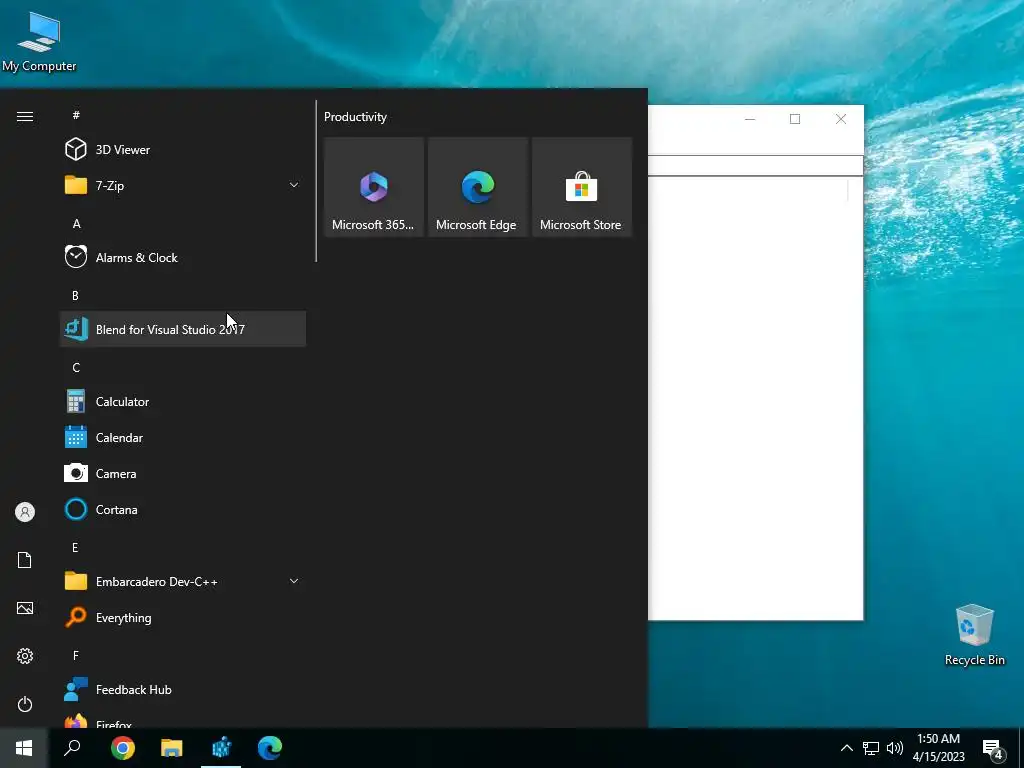Minimize the background window

point(750,119)
